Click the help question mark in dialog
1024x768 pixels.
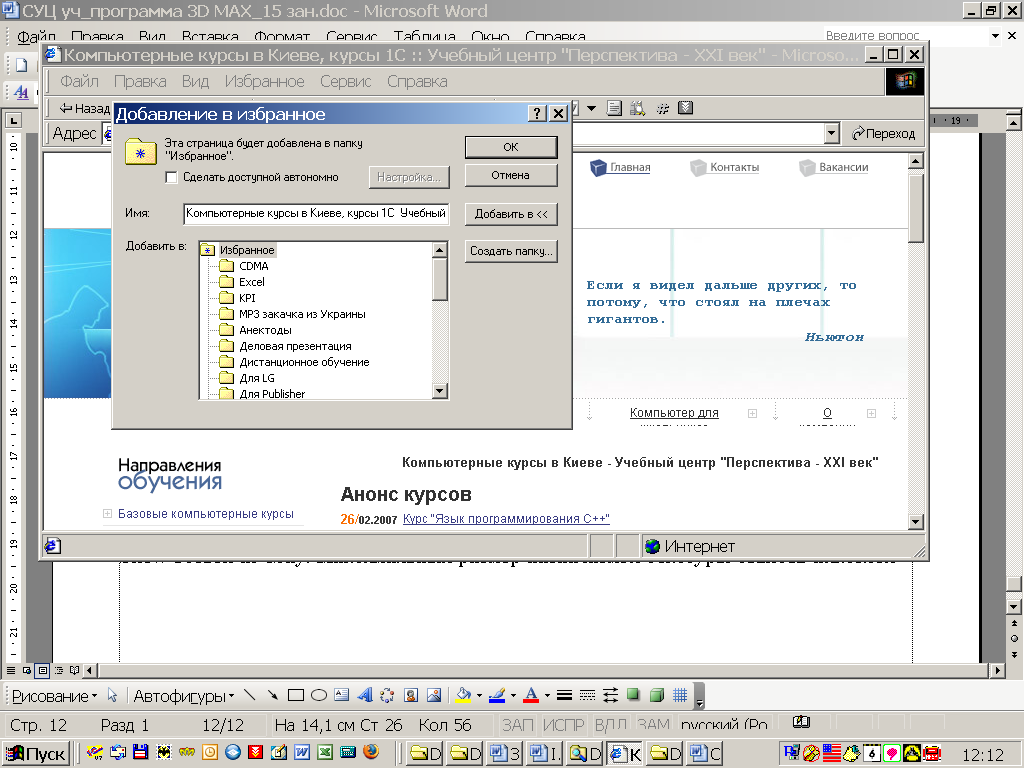pyautogui.click(x=537, y=114)
